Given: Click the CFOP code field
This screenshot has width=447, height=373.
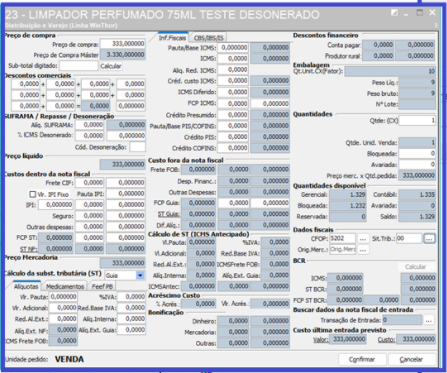Looking at the screenshot, I should click(343, 238).
